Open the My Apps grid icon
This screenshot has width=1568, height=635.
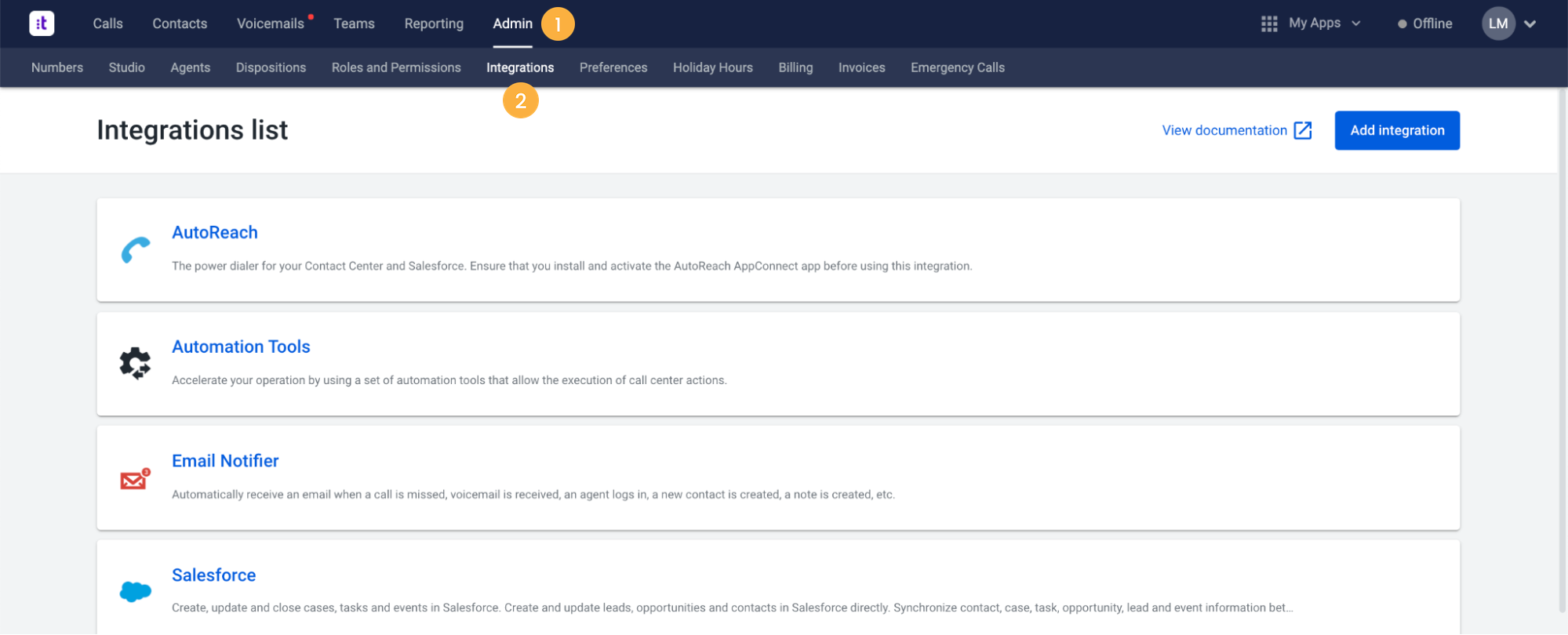[1269, 24]
